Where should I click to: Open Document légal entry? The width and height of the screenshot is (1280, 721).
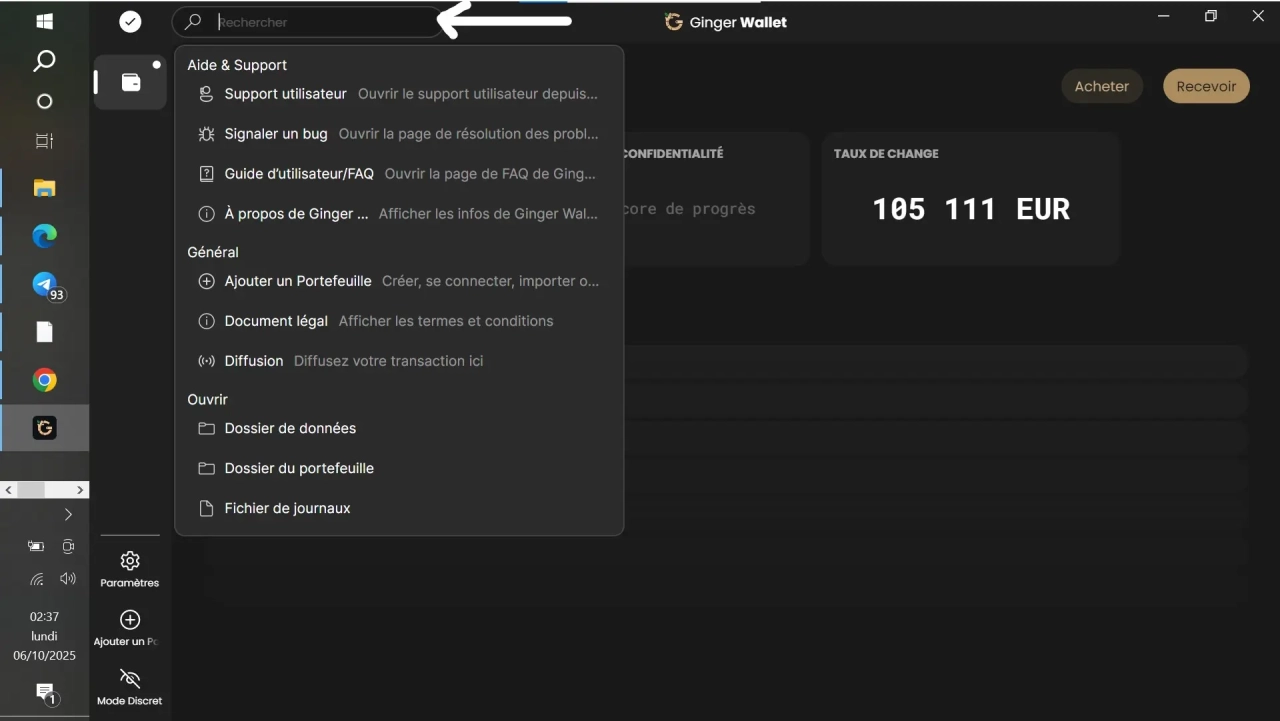coord(399,321)
